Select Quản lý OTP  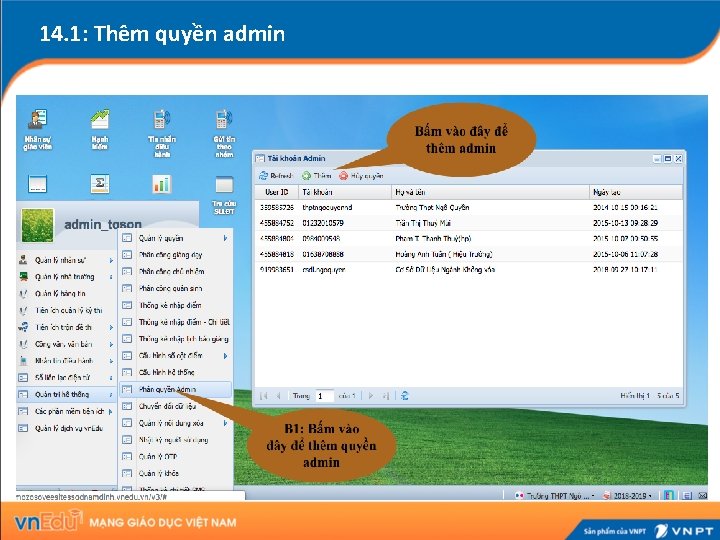pyautogui.click(x=175, y=457)
